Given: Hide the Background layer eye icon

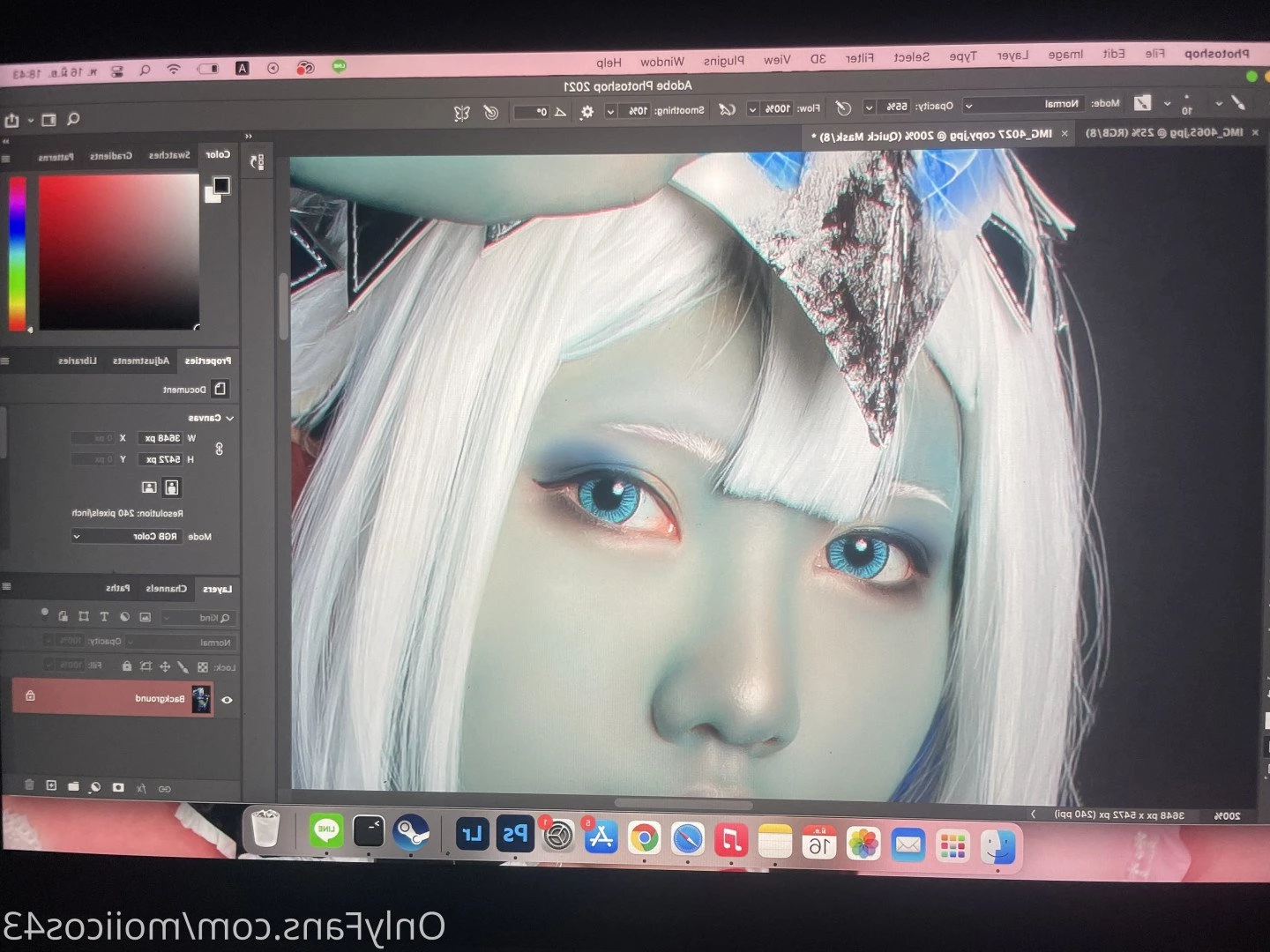Looking at the screenshot, I should 227,700.
